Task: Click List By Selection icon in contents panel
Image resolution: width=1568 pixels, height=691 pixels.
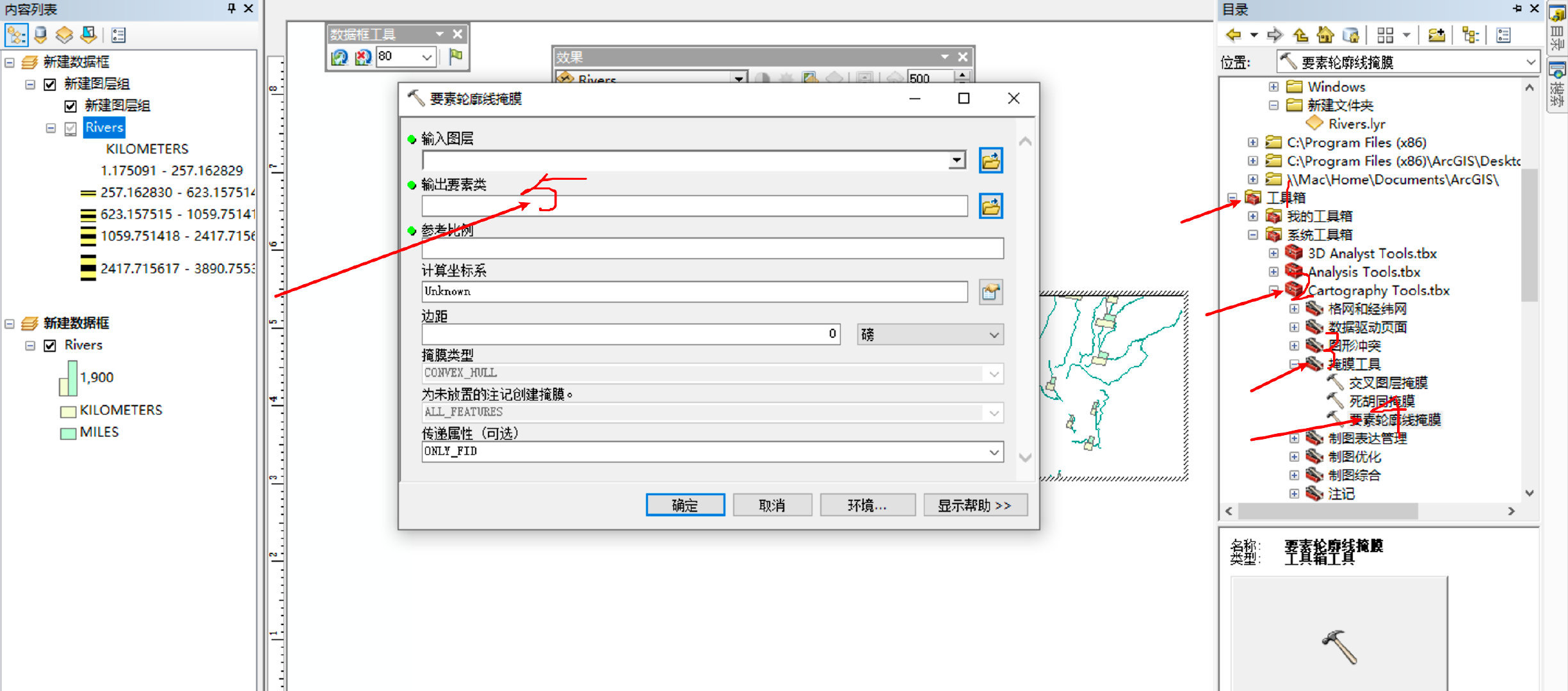Action: tap(88, 35)
